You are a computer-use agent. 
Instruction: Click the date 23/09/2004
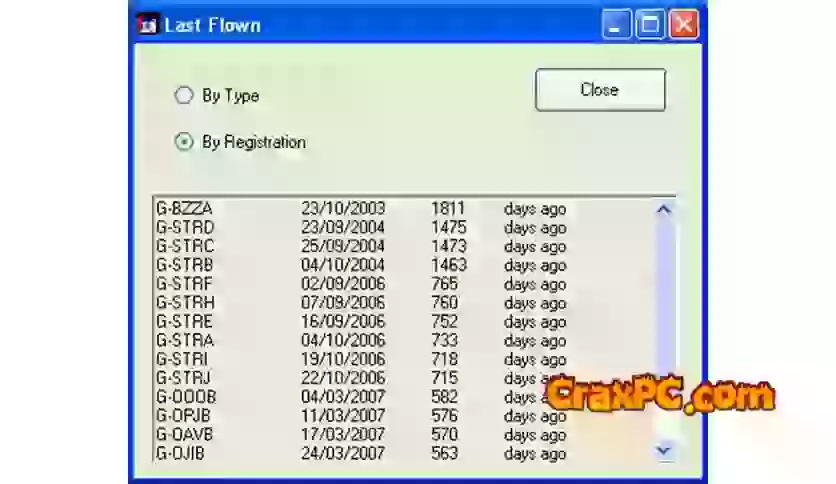(343, 227)
